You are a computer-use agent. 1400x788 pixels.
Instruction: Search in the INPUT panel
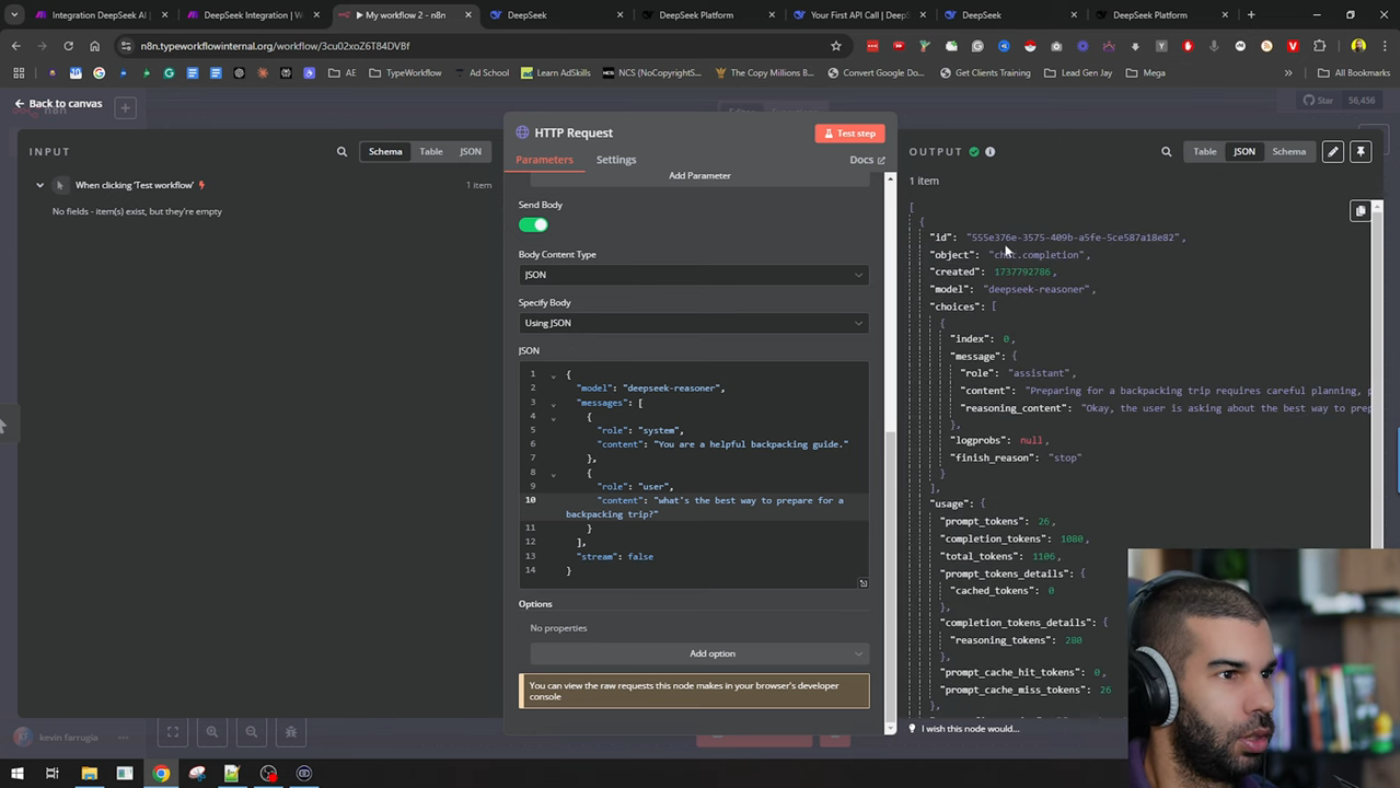tap(342, 152)
